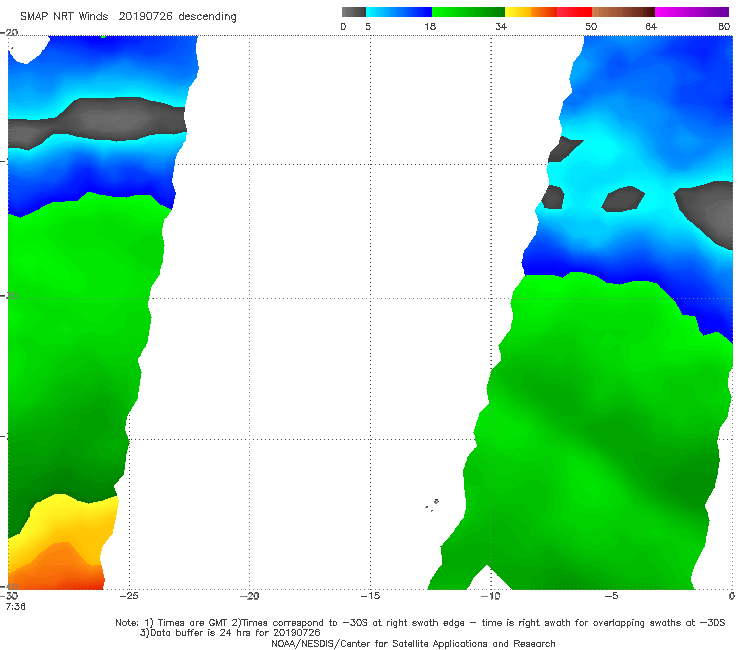Click the blue 5-18 segment of the color scale
The width and height of the screenshot is (740, 650).
(x=399, y=12)
